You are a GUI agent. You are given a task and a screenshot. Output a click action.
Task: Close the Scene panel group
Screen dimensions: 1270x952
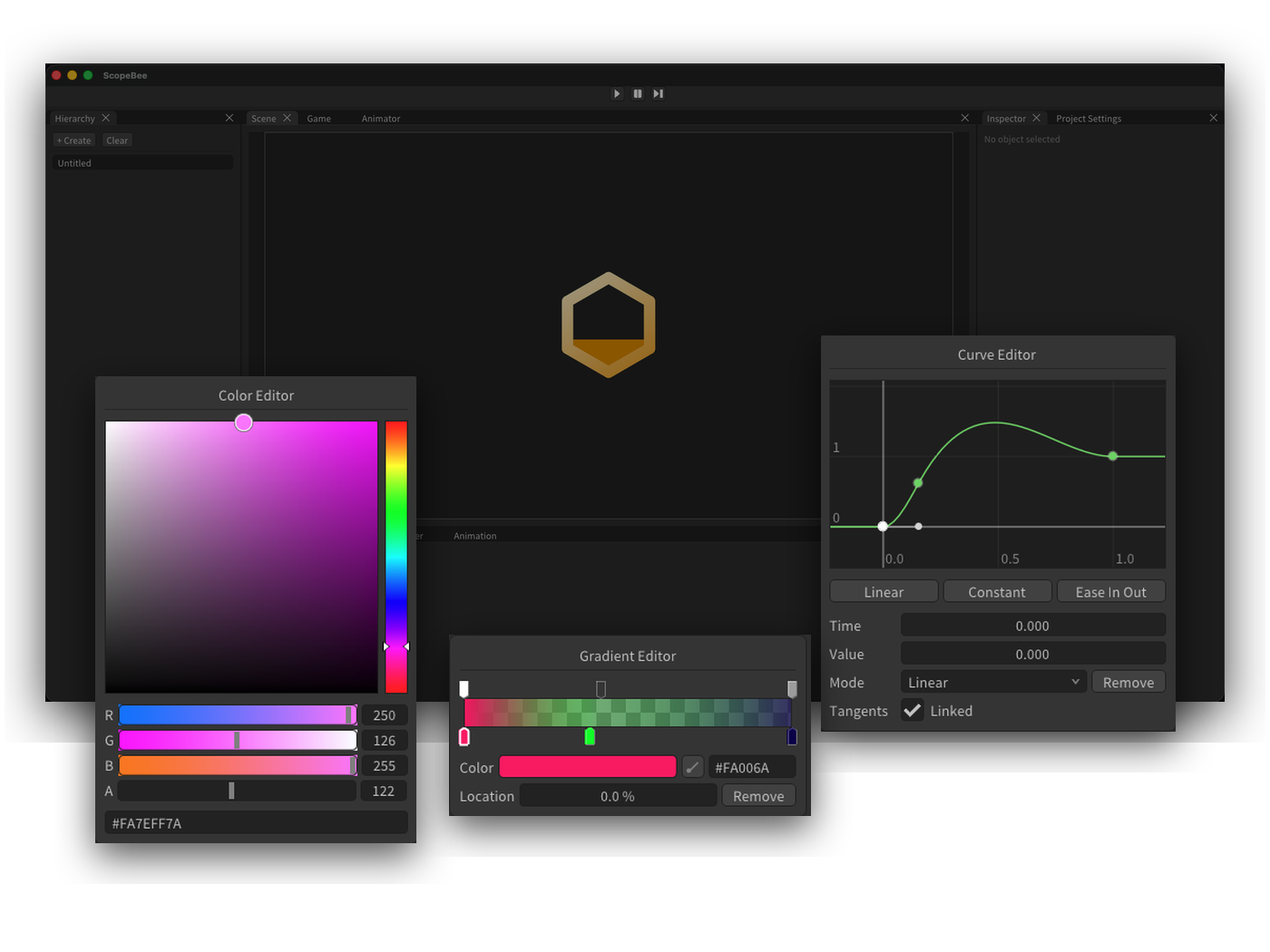point(965,118)
